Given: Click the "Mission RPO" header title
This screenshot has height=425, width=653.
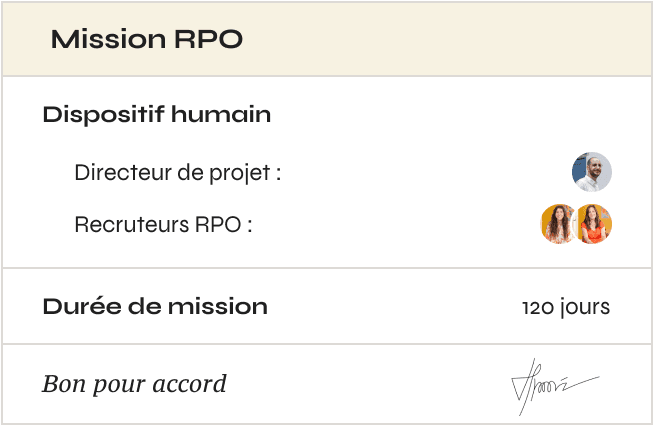Looking at the screenshot, I should pyautogui.click(x=147, y=40).
